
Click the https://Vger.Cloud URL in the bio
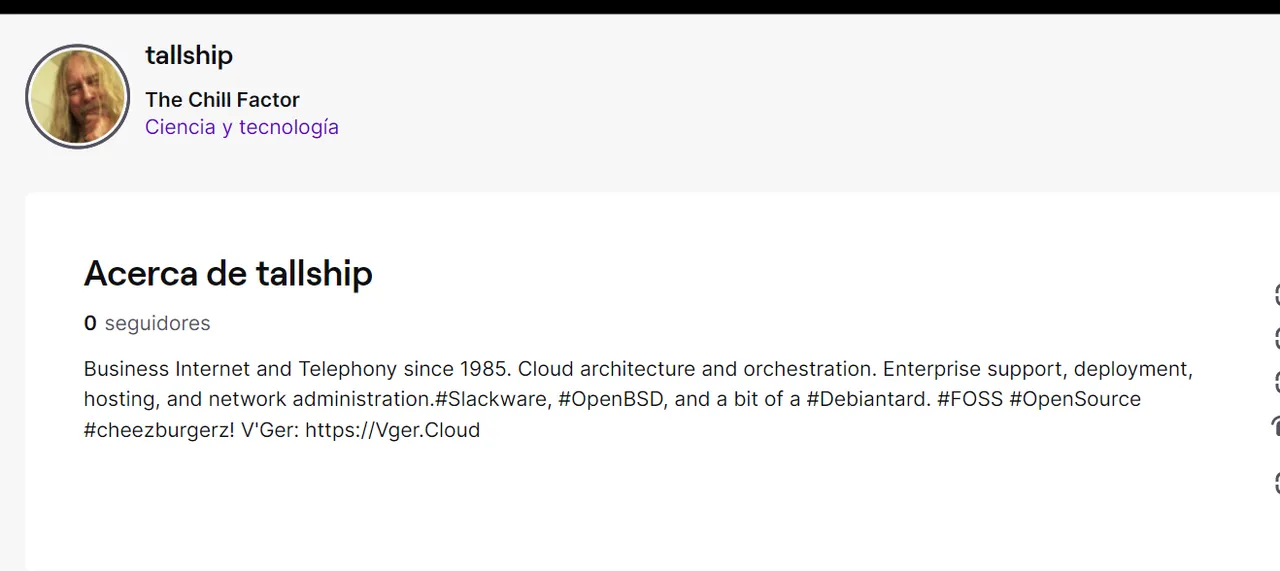pyautogui.click(x=392, y=430)
